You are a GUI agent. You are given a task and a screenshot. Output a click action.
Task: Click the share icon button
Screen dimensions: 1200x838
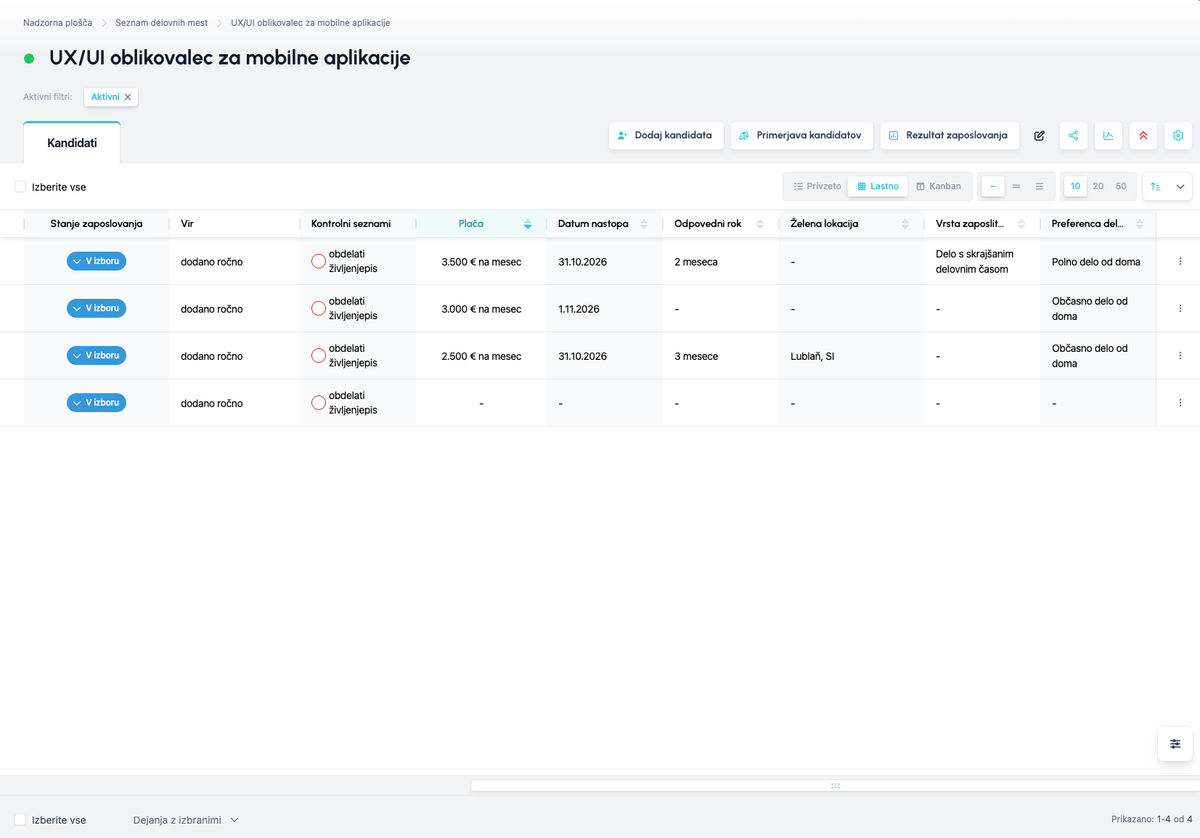tap(1073, 136)
